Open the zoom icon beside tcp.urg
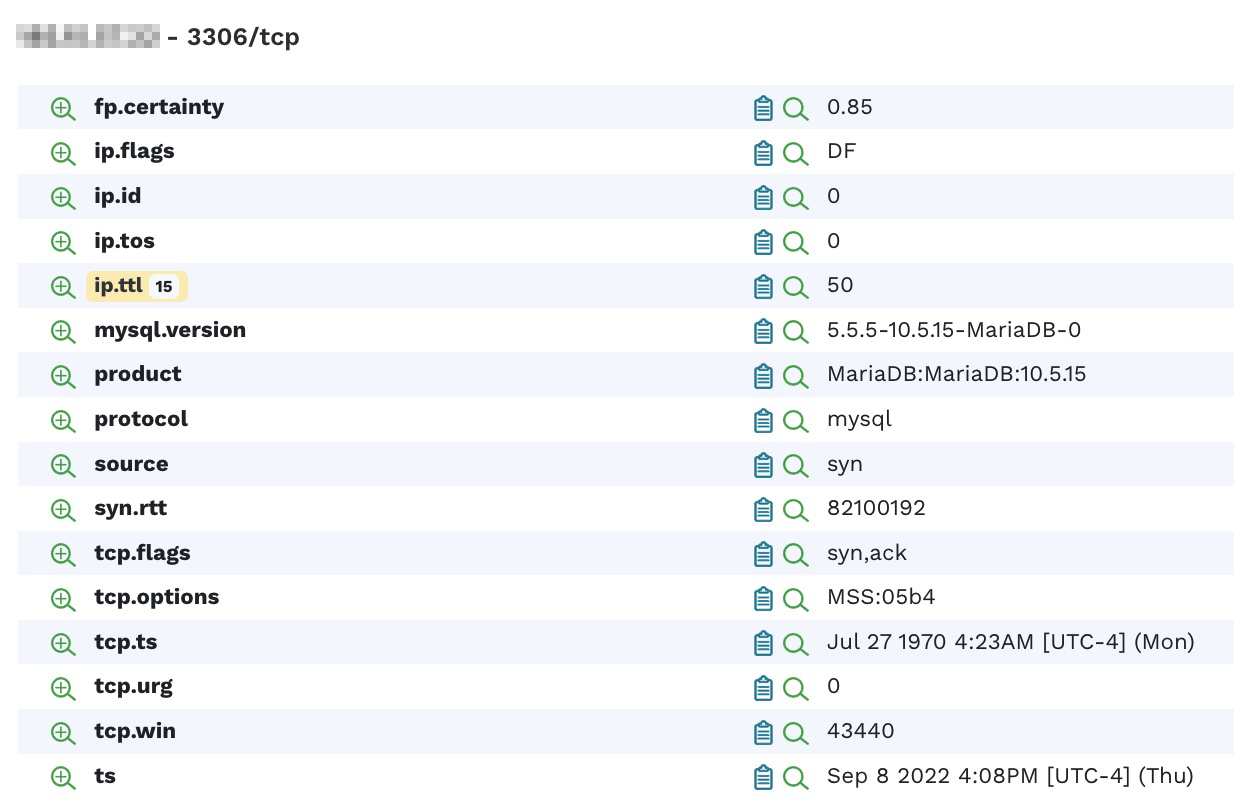The image size is (1234, 810). [62, 687]
